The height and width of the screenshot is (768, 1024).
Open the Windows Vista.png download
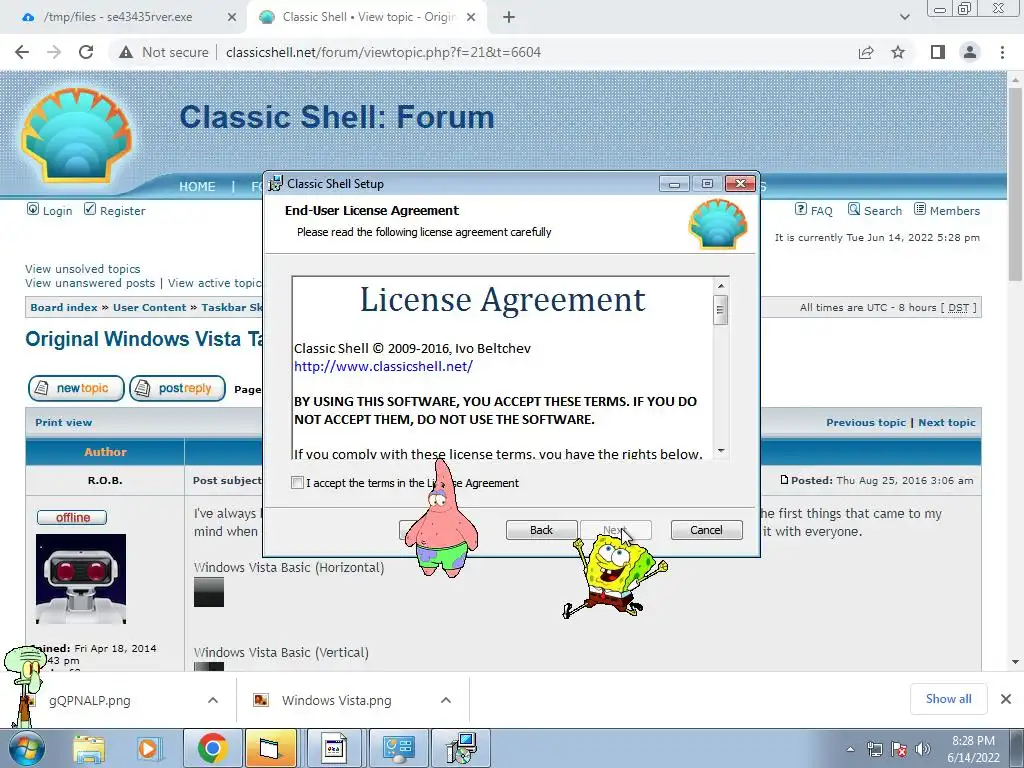(x=336, y=700)
